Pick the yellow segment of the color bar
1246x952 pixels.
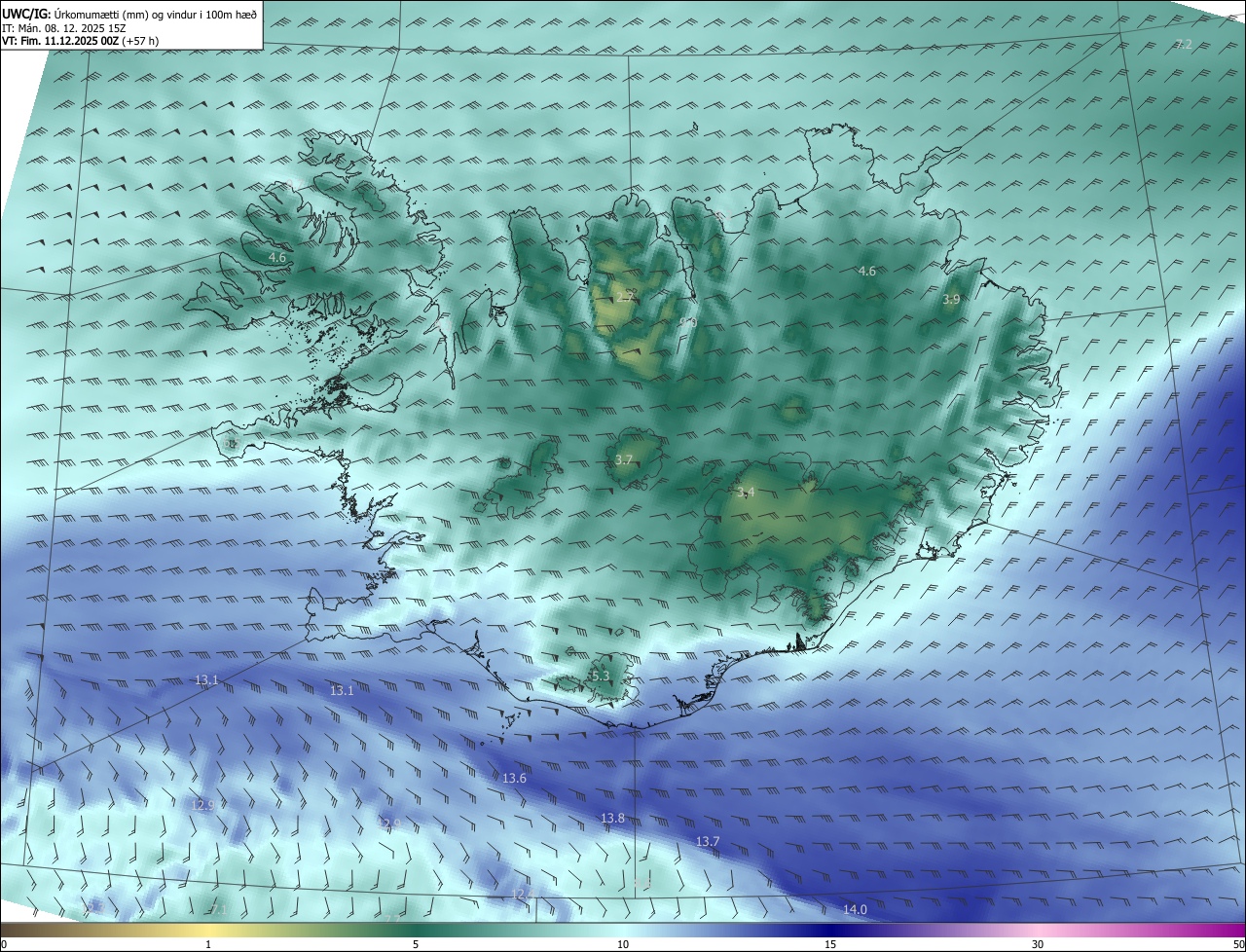pos(208,930)
